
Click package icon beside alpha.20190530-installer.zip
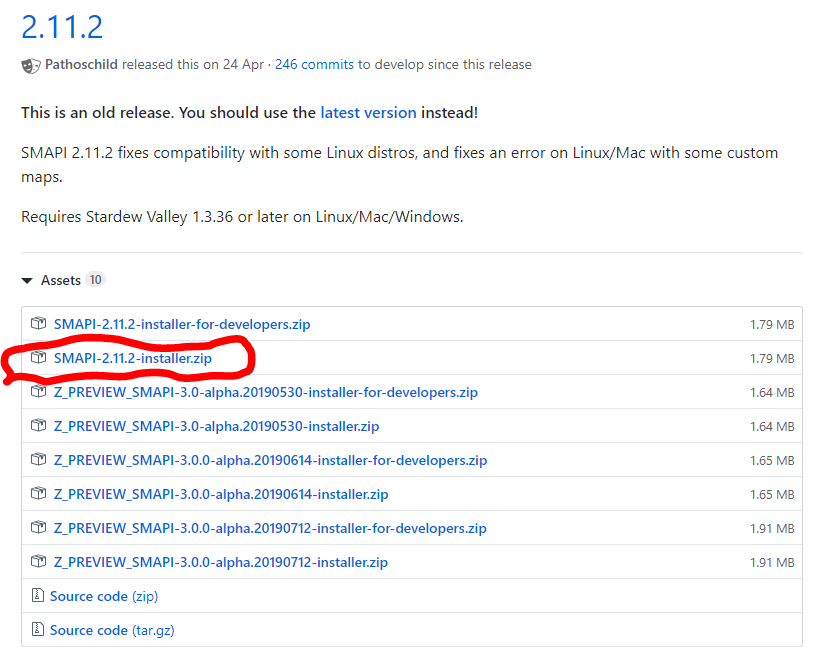38,425
